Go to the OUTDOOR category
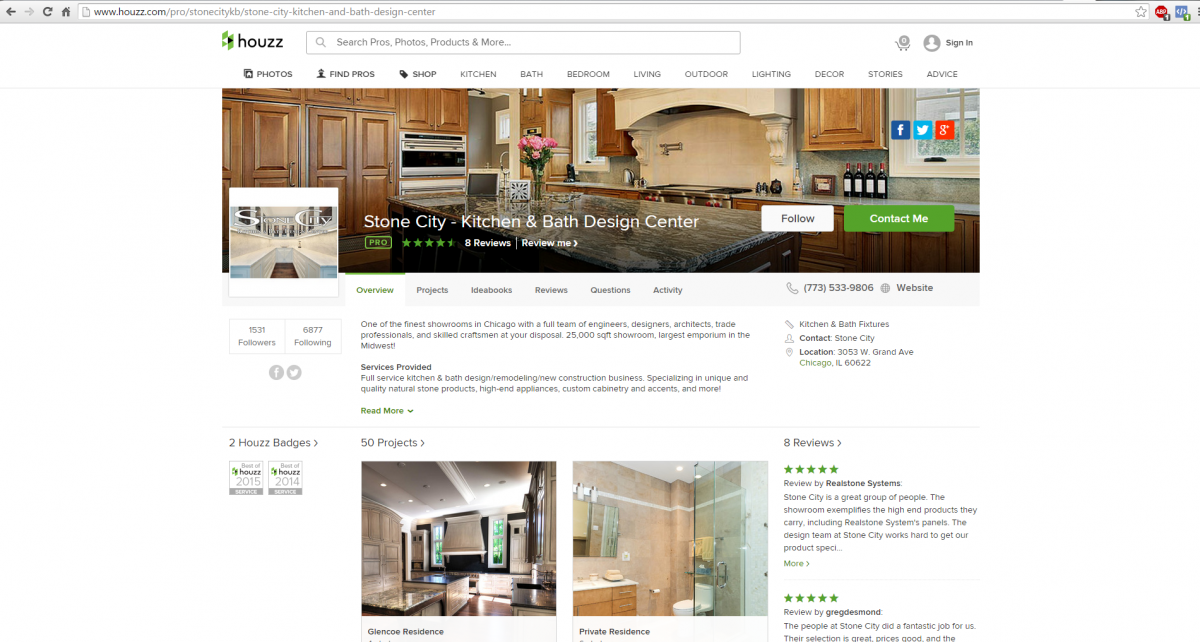The height and width of the screenshot is (642, 1200). [706, 74]
